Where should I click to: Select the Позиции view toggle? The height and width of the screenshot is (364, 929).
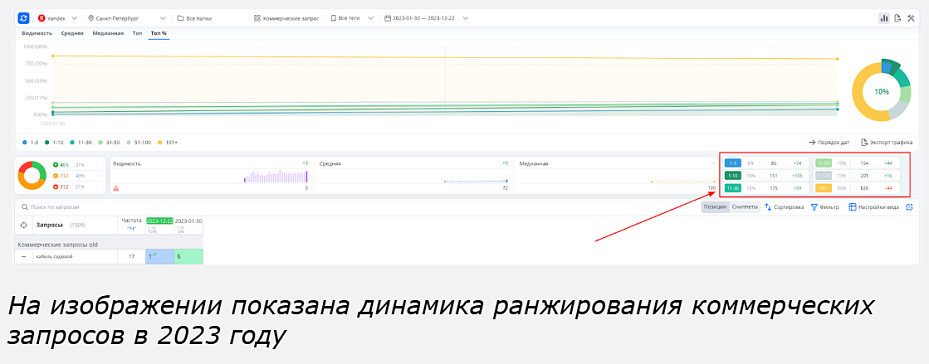[x=715, y=207]
